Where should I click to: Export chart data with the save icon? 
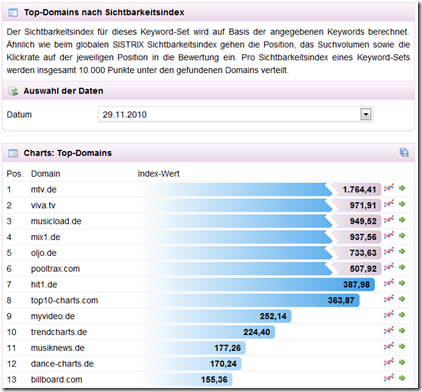coord(404,153)
